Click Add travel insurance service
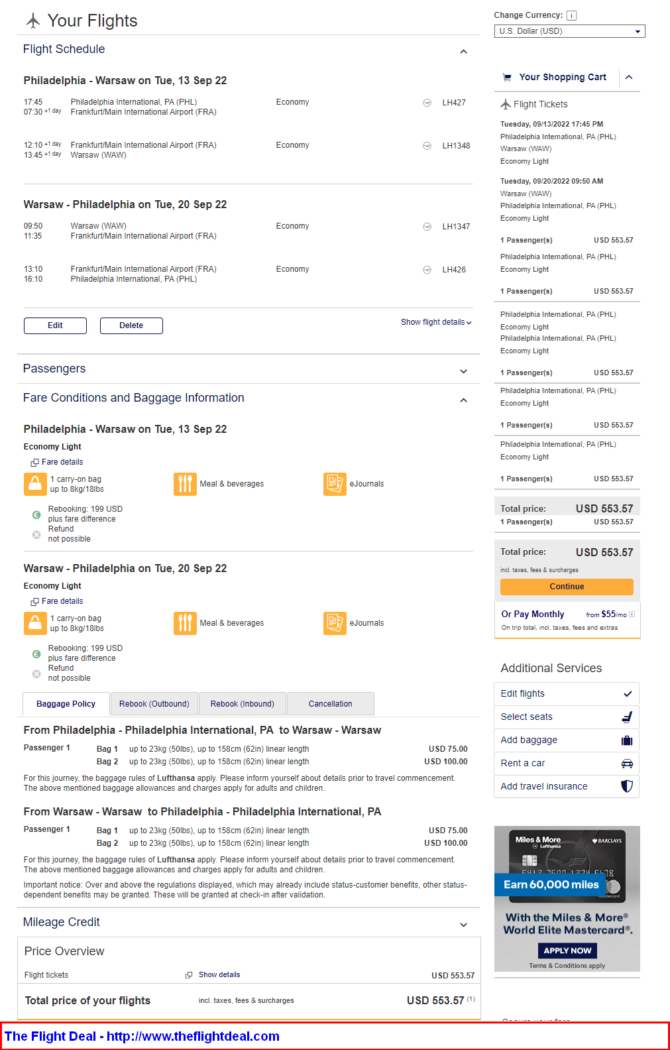The image size is (670, 1050). pos(566,786)
